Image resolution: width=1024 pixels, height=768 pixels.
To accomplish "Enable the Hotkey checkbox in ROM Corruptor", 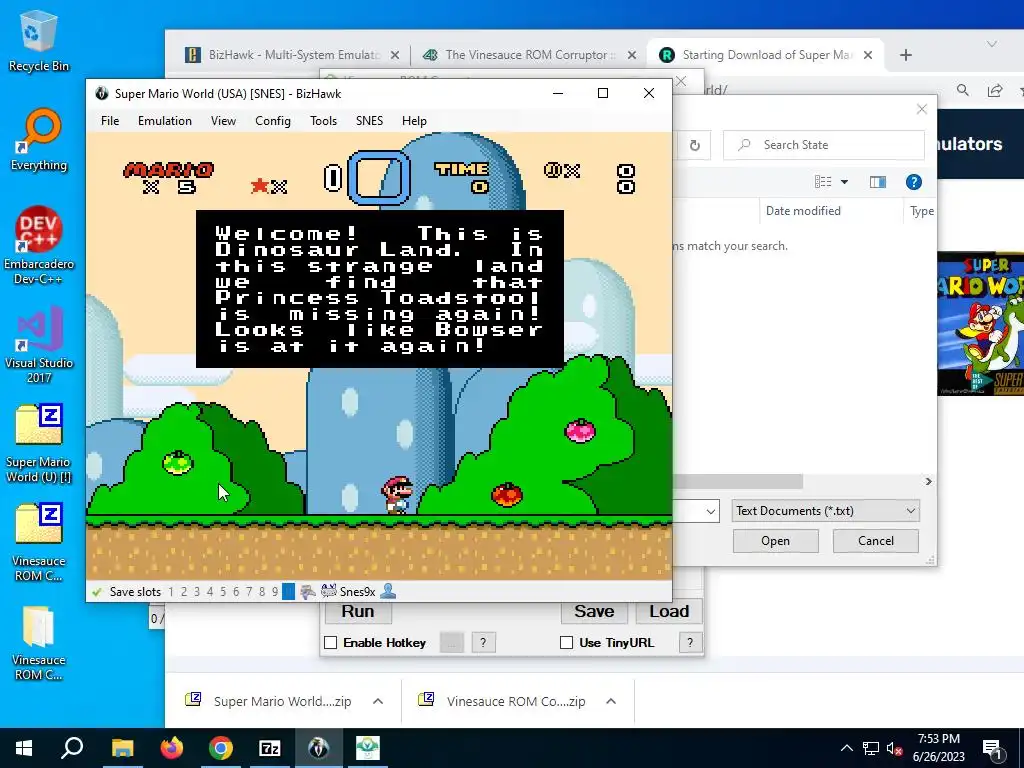I will click(x=330, y=643).
